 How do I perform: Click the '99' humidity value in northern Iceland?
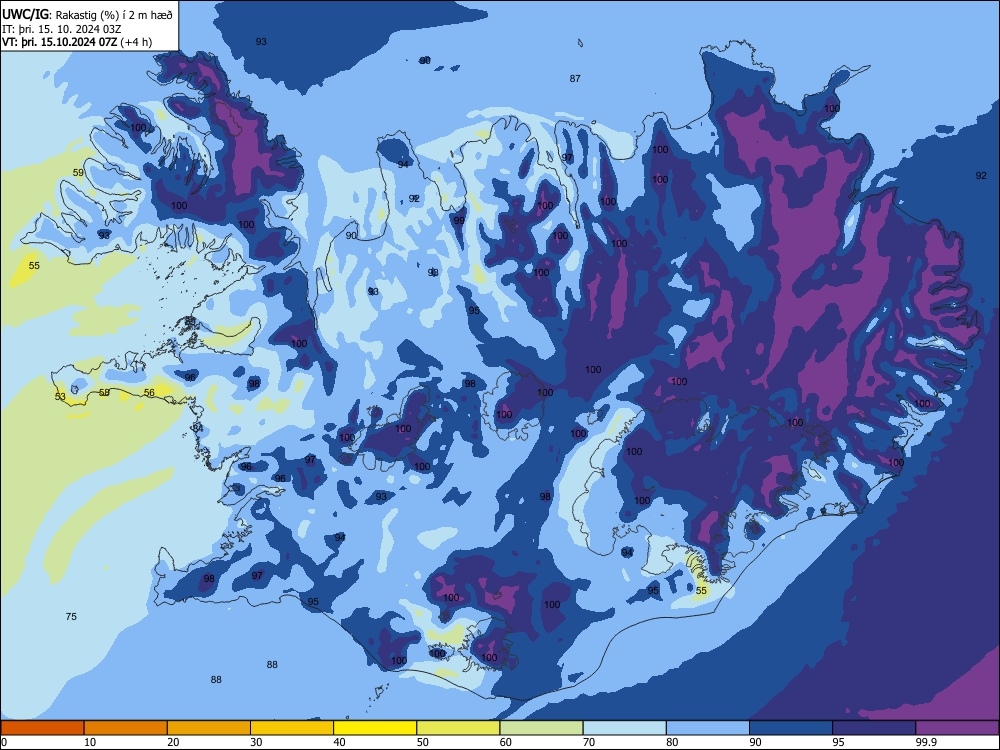coord(459,221)
